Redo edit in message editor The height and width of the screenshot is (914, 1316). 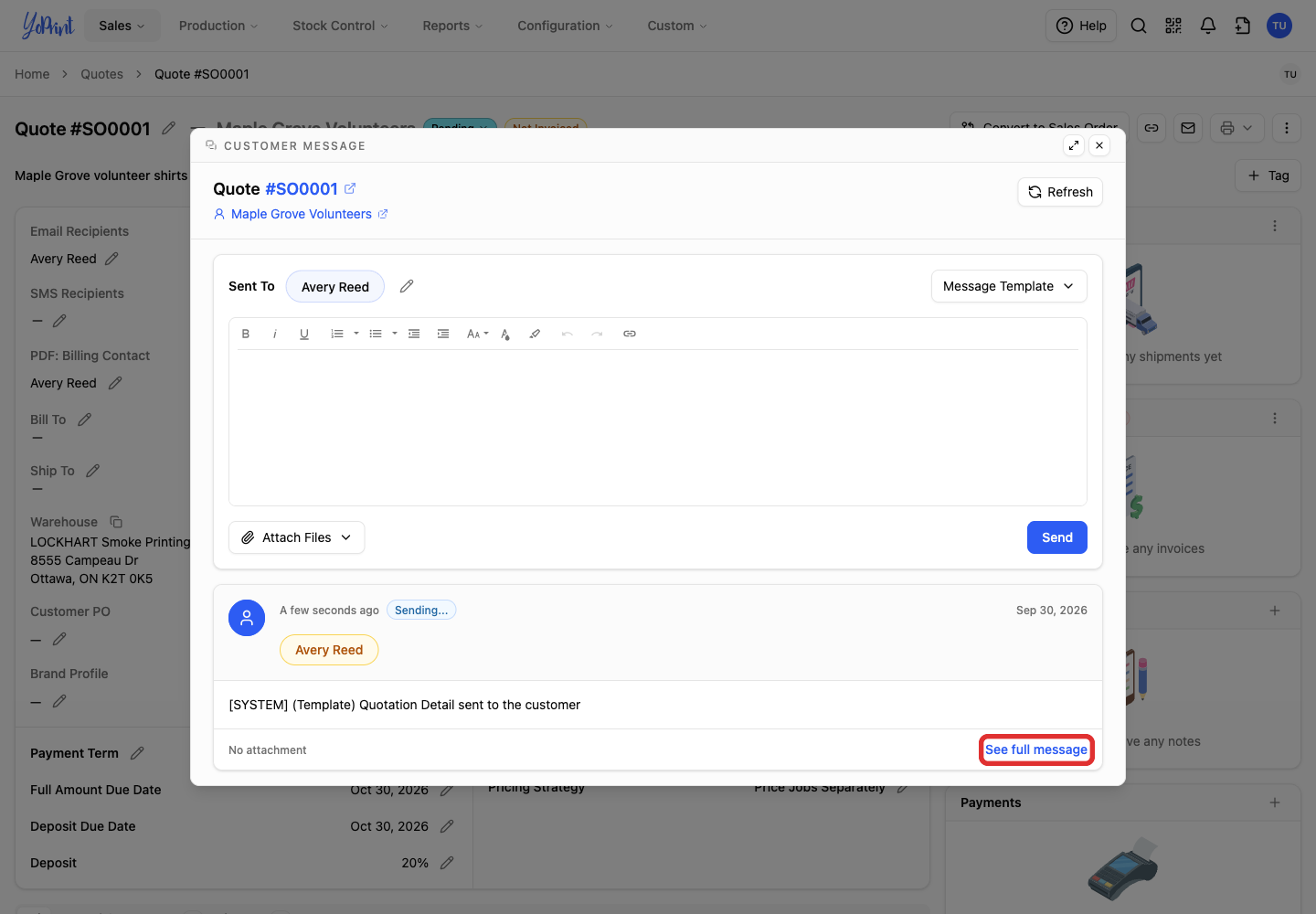tap(597, 334)
